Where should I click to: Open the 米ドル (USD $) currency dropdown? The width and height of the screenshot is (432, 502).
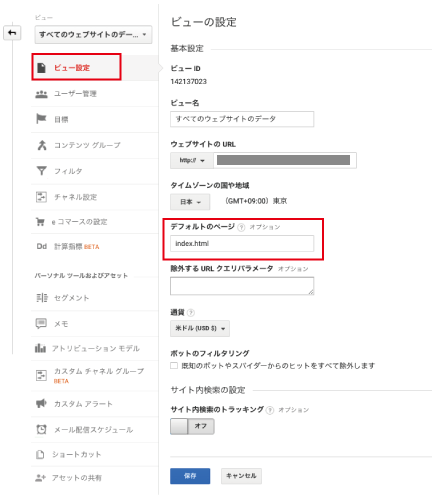coord(200,329)
